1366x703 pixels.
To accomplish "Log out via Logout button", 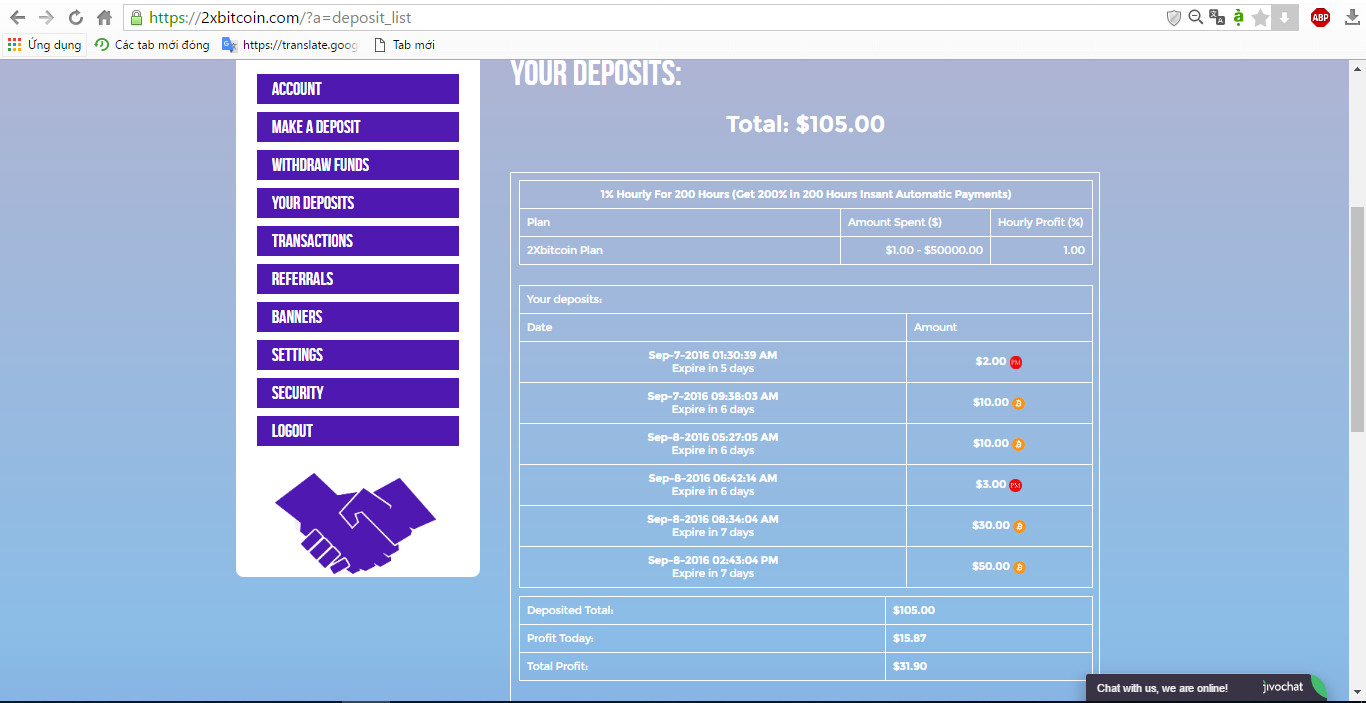I will coord(358,431).
